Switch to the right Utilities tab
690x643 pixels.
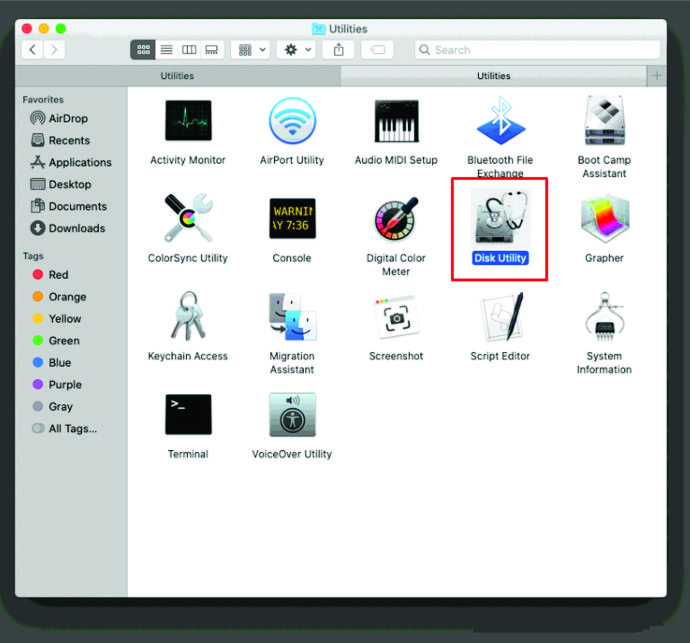point(494,76)
